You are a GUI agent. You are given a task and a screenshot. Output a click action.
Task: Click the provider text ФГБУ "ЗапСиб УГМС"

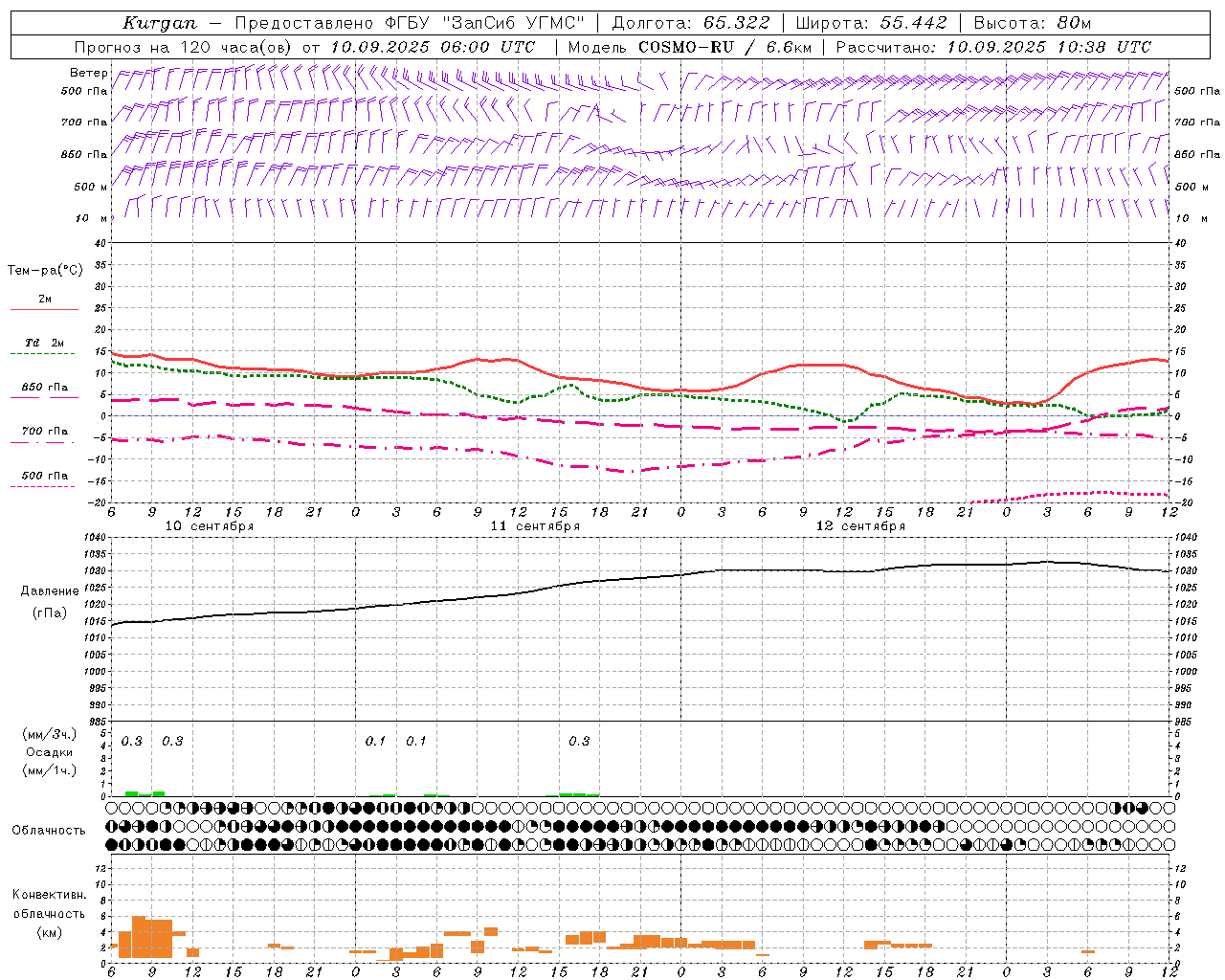[484, 23]
